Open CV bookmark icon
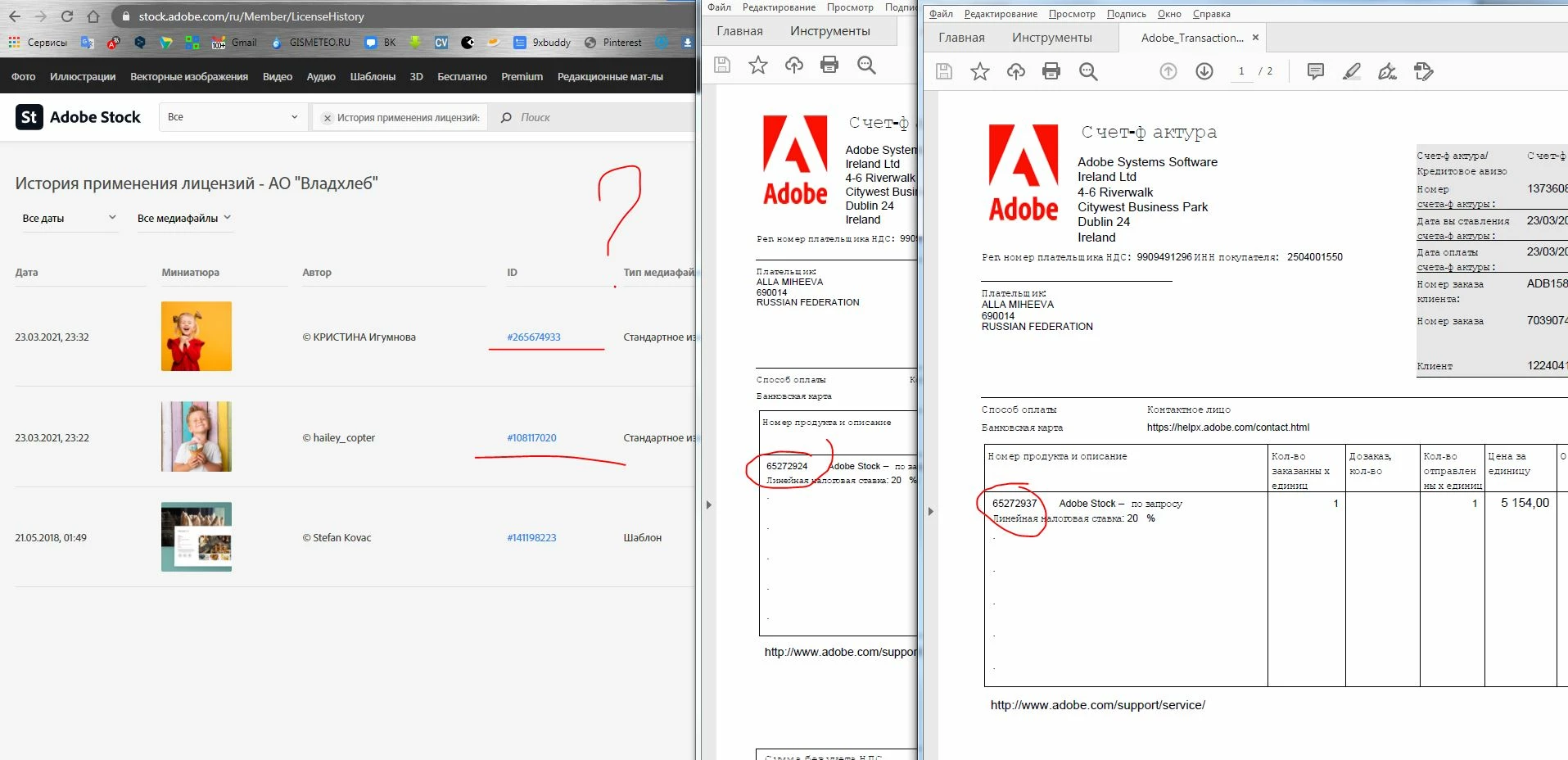Viewport: 1568px width, 760px height. (441, 43)
